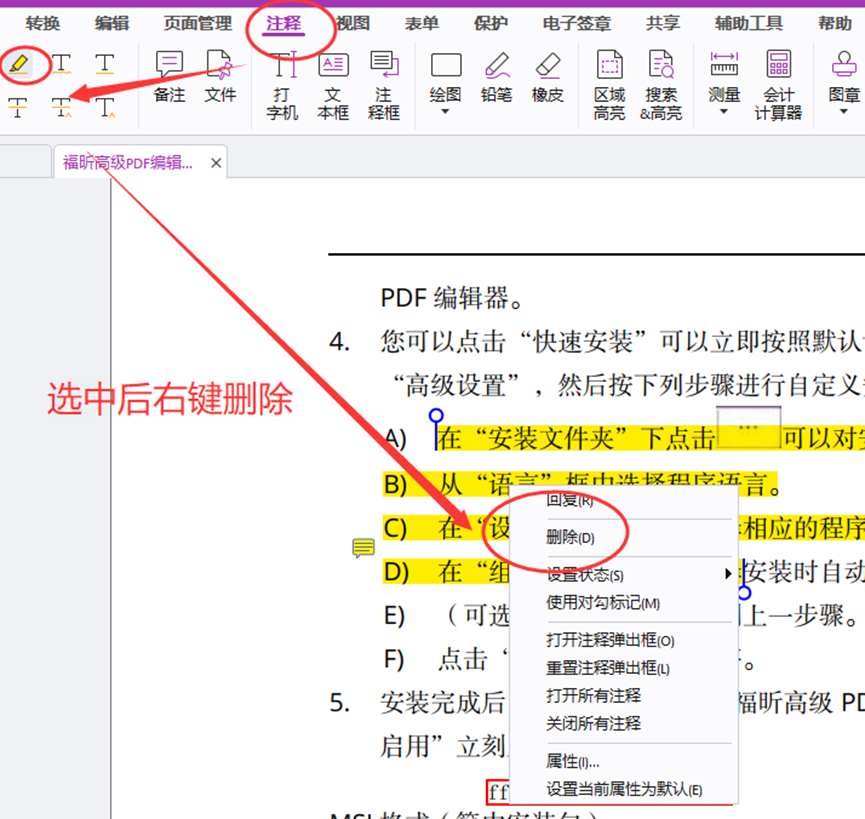Click the yellow note comment icon
The height and width of the screenshot is (819, 865).
pos(363,548)
